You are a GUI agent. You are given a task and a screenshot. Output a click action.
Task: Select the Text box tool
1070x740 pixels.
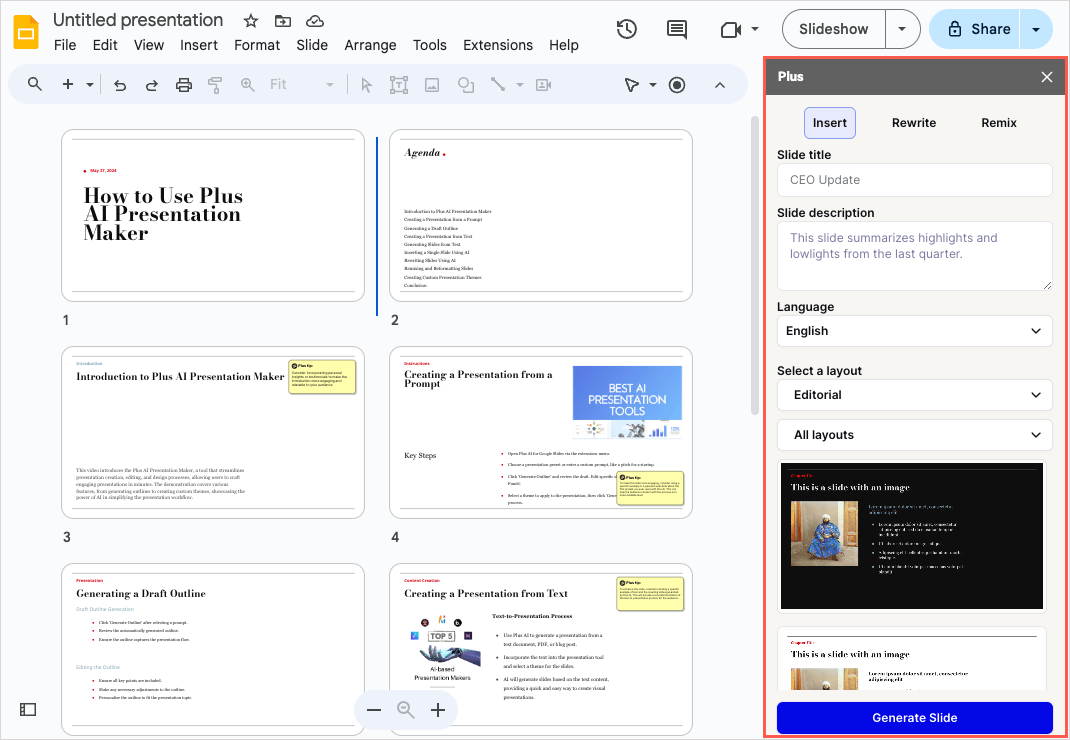pos(399,85)
